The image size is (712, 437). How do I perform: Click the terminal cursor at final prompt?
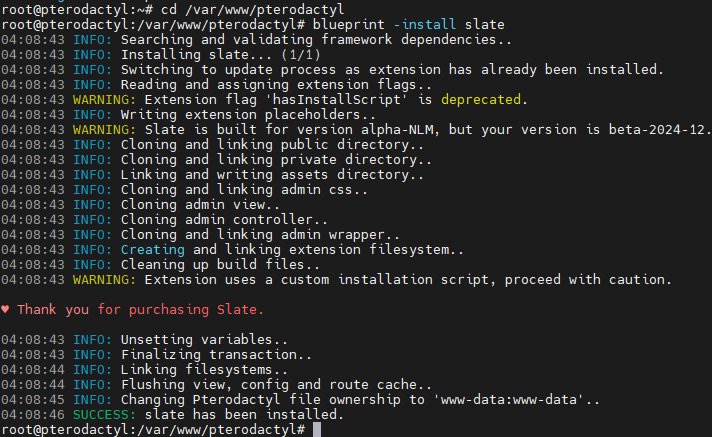(x=317, y=429)
